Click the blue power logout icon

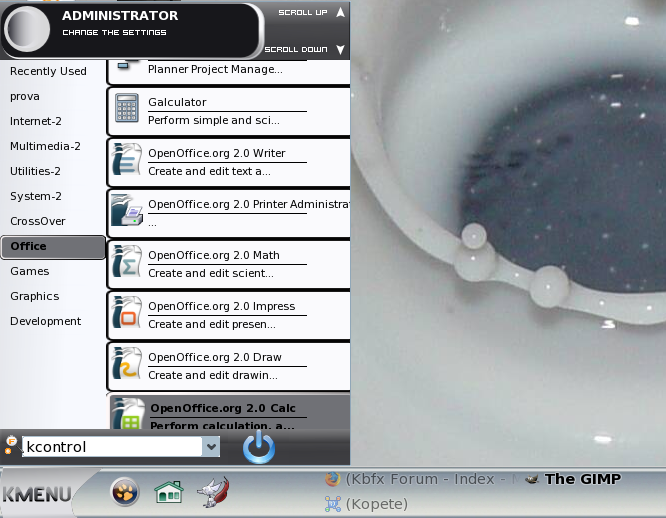click(259, 447)
